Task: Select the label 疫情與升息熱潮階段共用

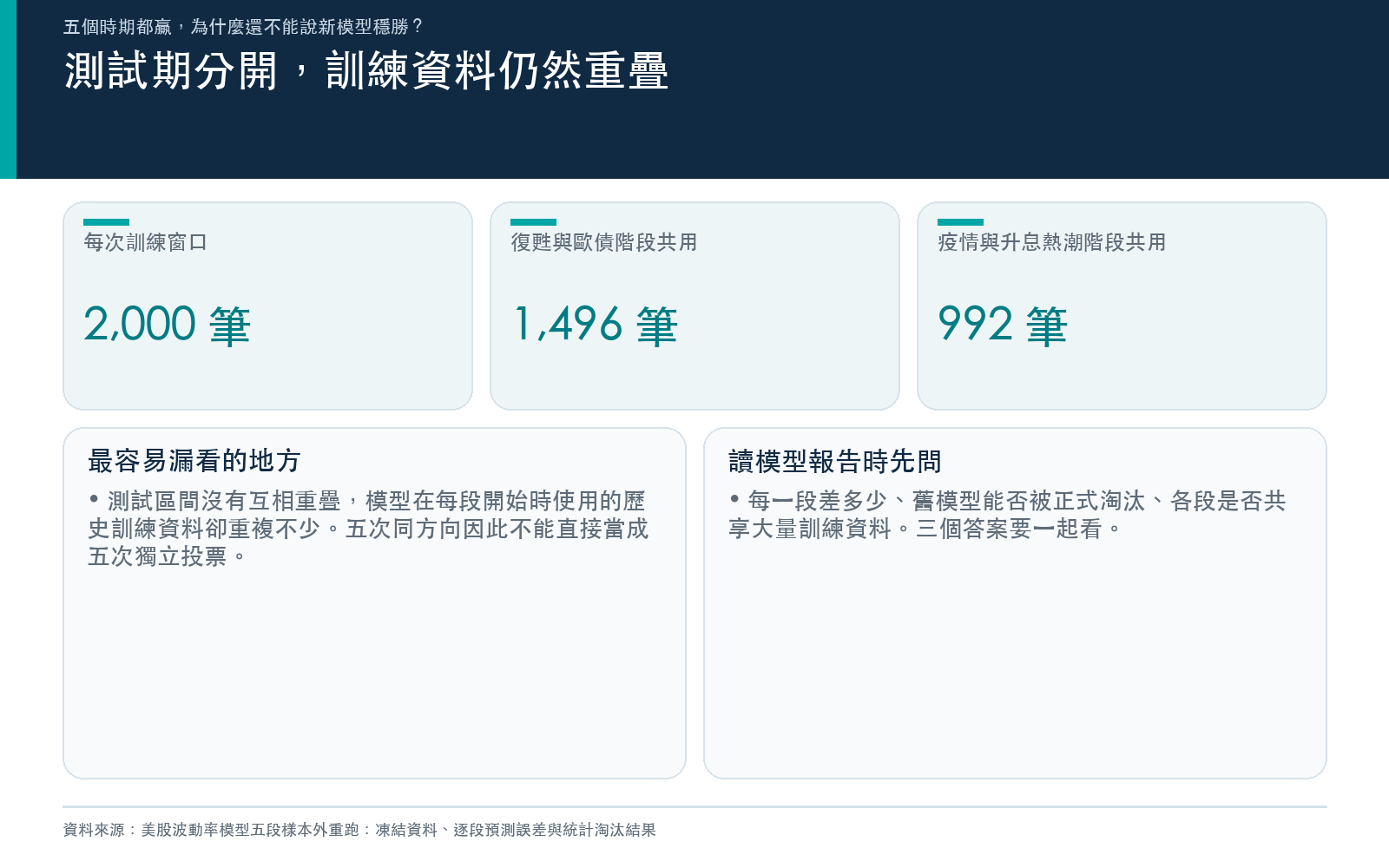Action: coord(1052,242)
